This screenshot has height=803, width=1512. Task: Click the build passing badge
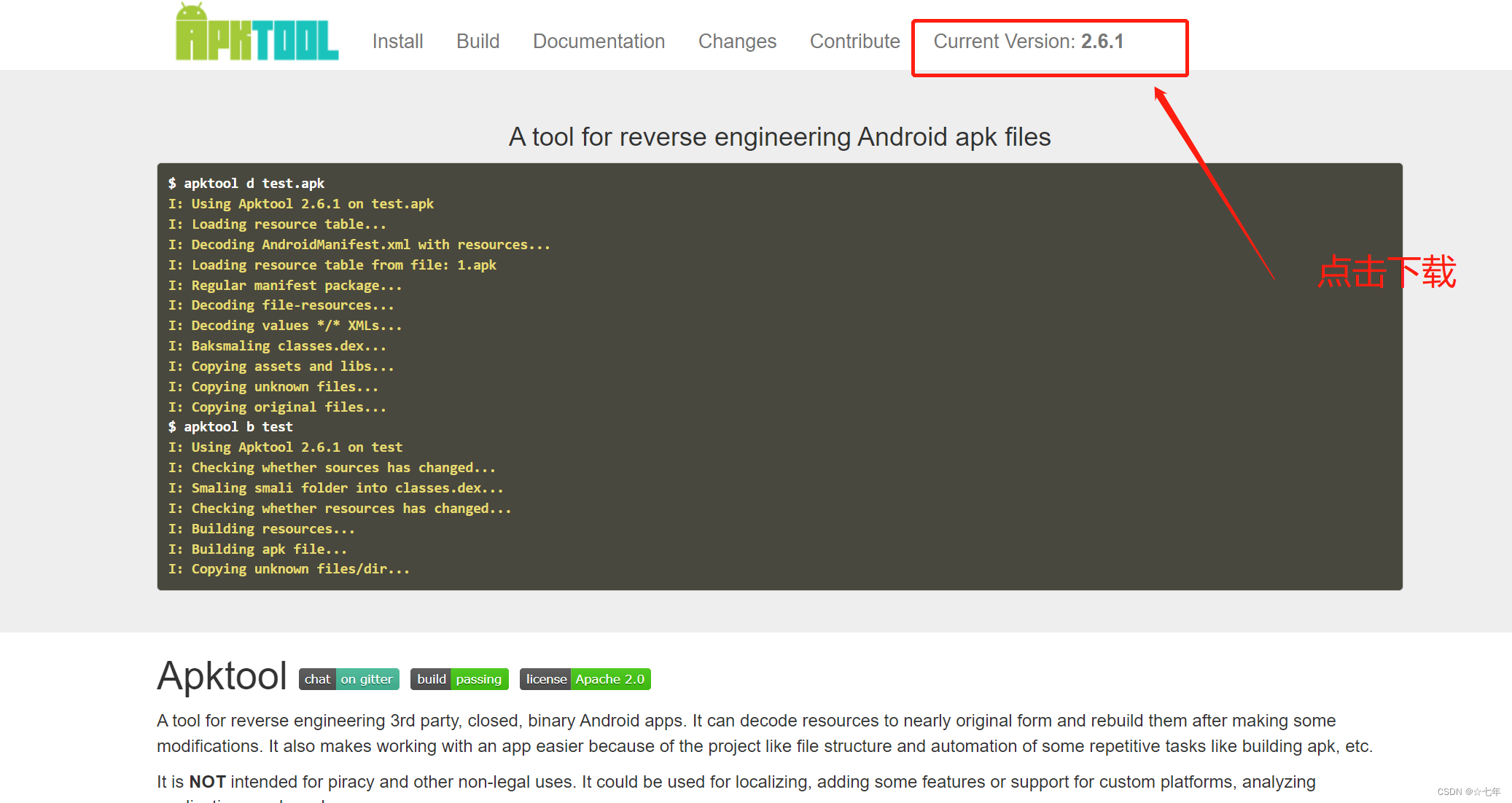coord(459,679)
